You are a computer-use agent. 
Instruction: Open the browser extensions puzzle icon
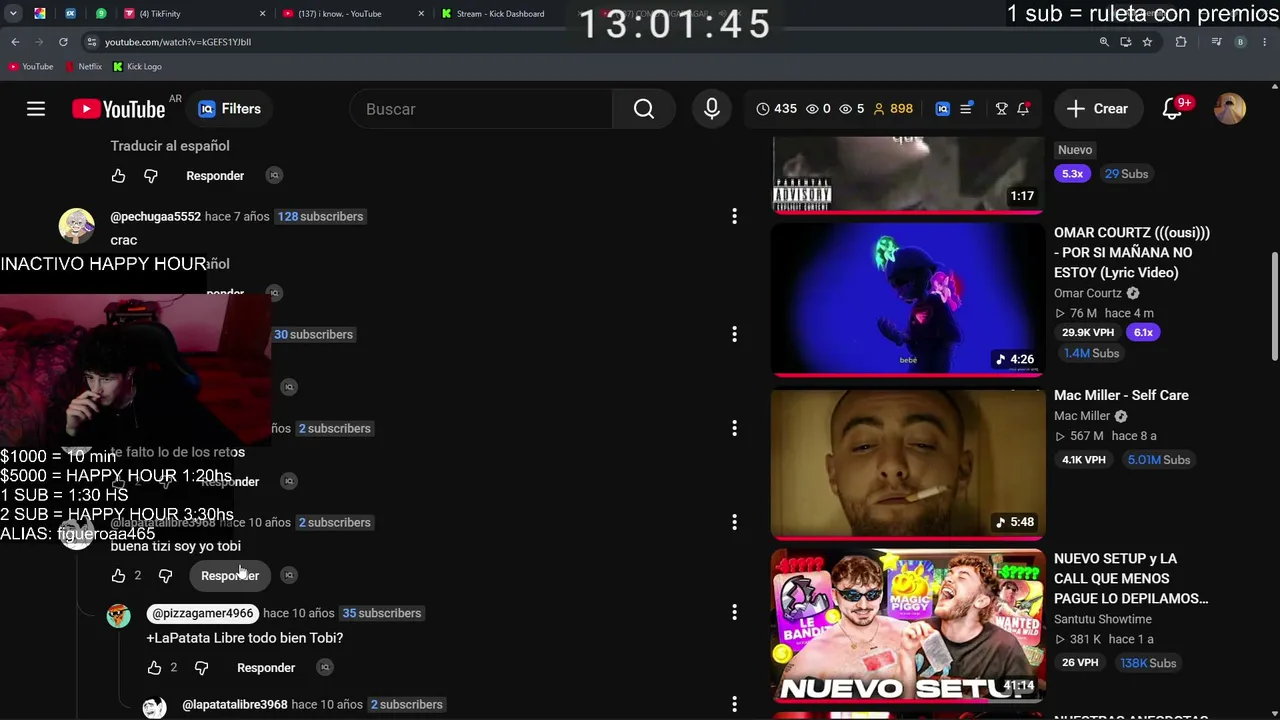coord(1181,42)
